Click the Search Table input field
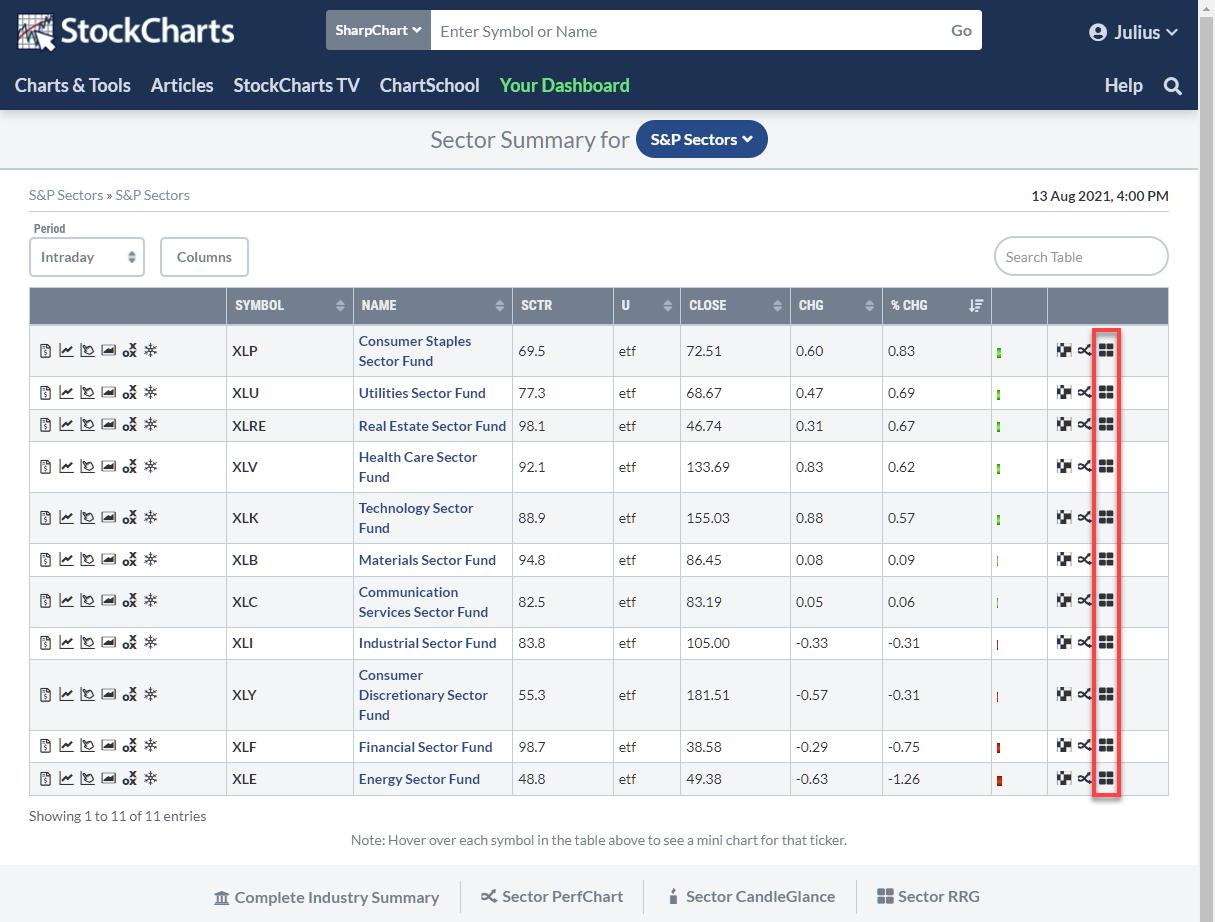Image resolution: width=1215 pixels, height=922 pixels. (x=1080, y=257)
